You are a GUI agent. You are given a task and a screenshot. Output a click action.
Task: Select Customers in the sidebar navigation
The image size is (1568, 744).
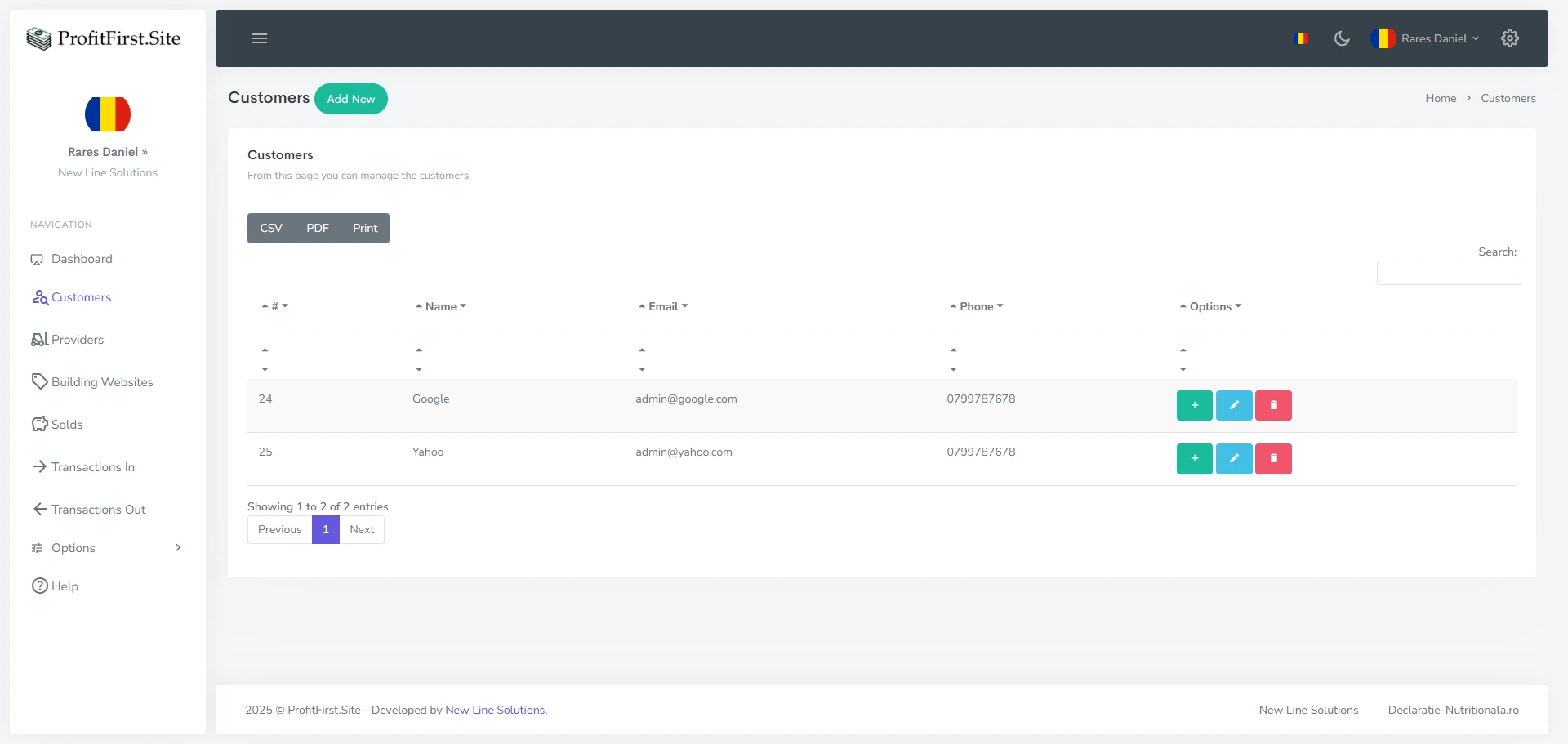coord(80,297)
